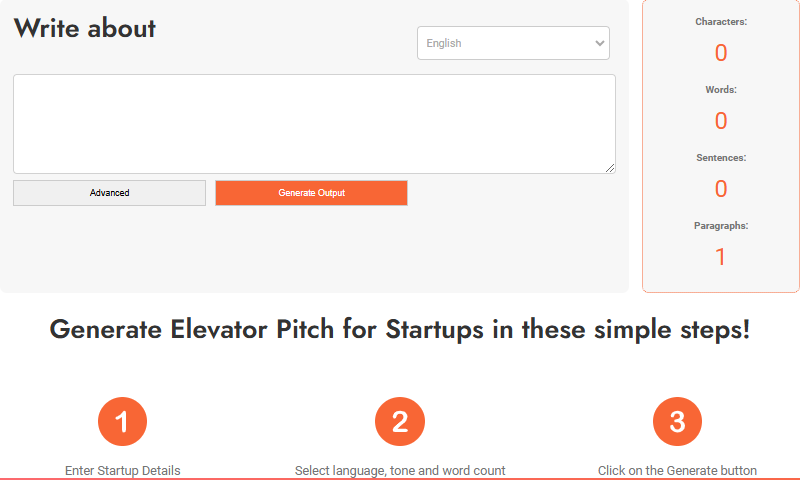Click the textarea resize grip icon
This screenshot has width=800, height=480.
coord(610,168)
